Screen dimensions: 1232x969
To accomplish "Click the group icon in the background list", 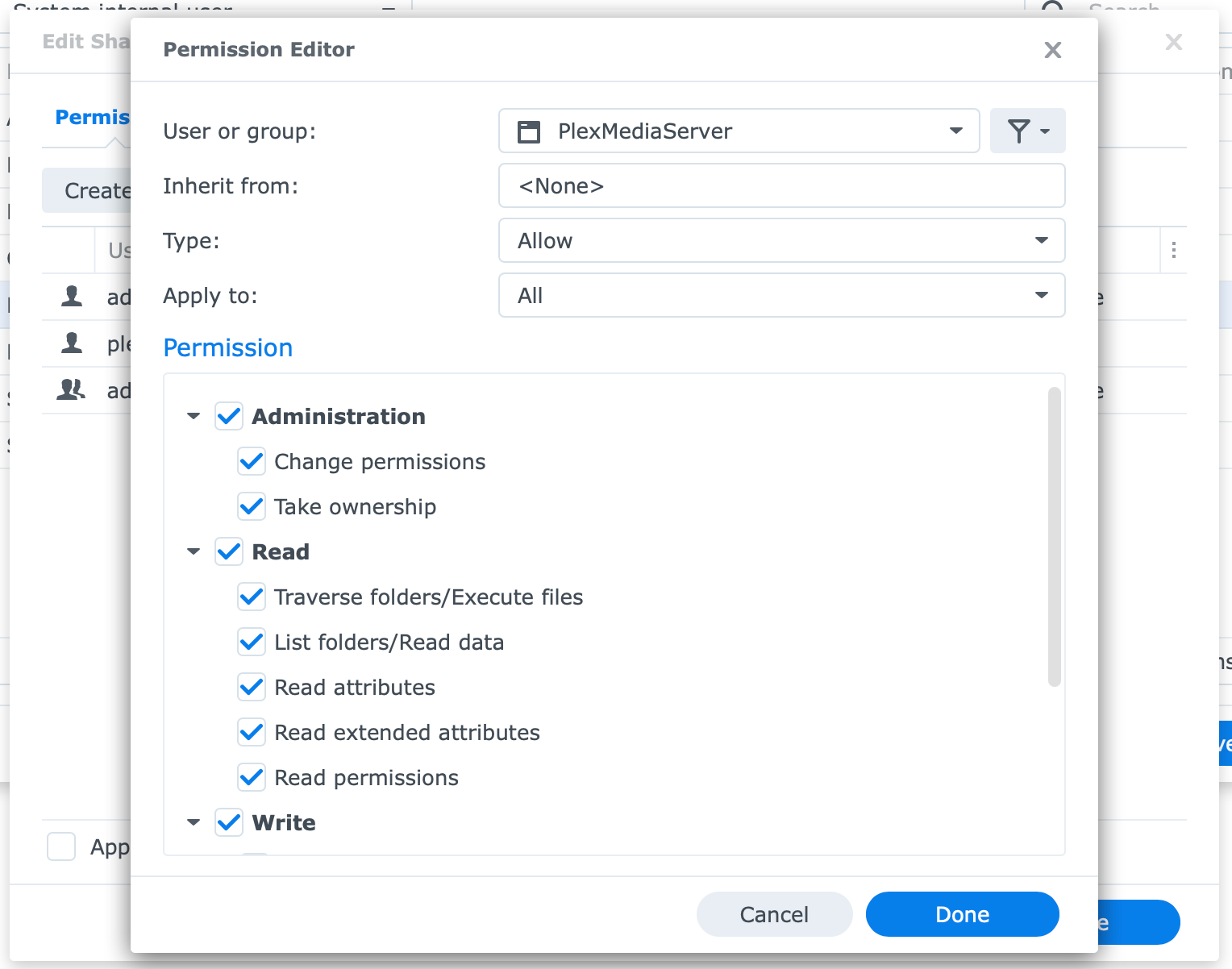I will tap(71, 390).
